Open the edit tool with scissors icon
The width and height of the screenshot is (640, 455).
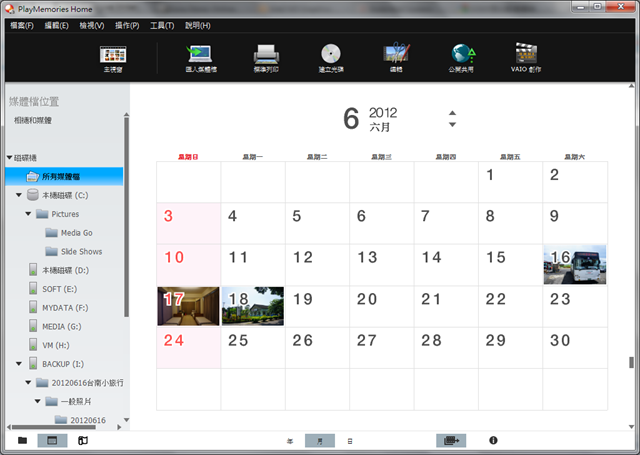(396, 53)
